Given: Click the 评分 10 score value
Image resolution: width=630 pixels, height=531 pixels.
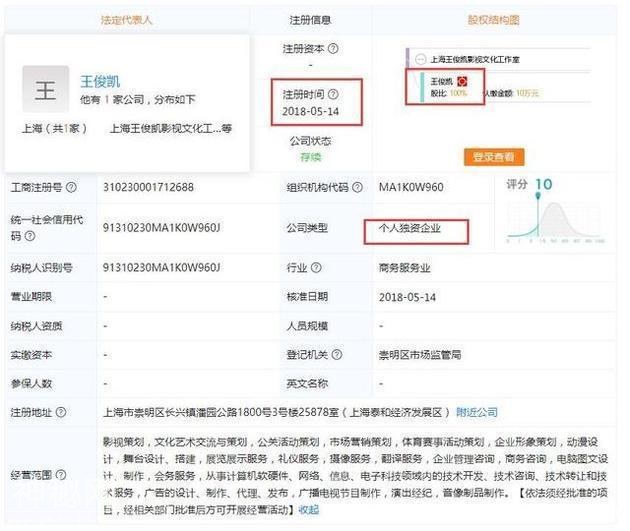Looking at the screenshot, I should tap(544, 184).
